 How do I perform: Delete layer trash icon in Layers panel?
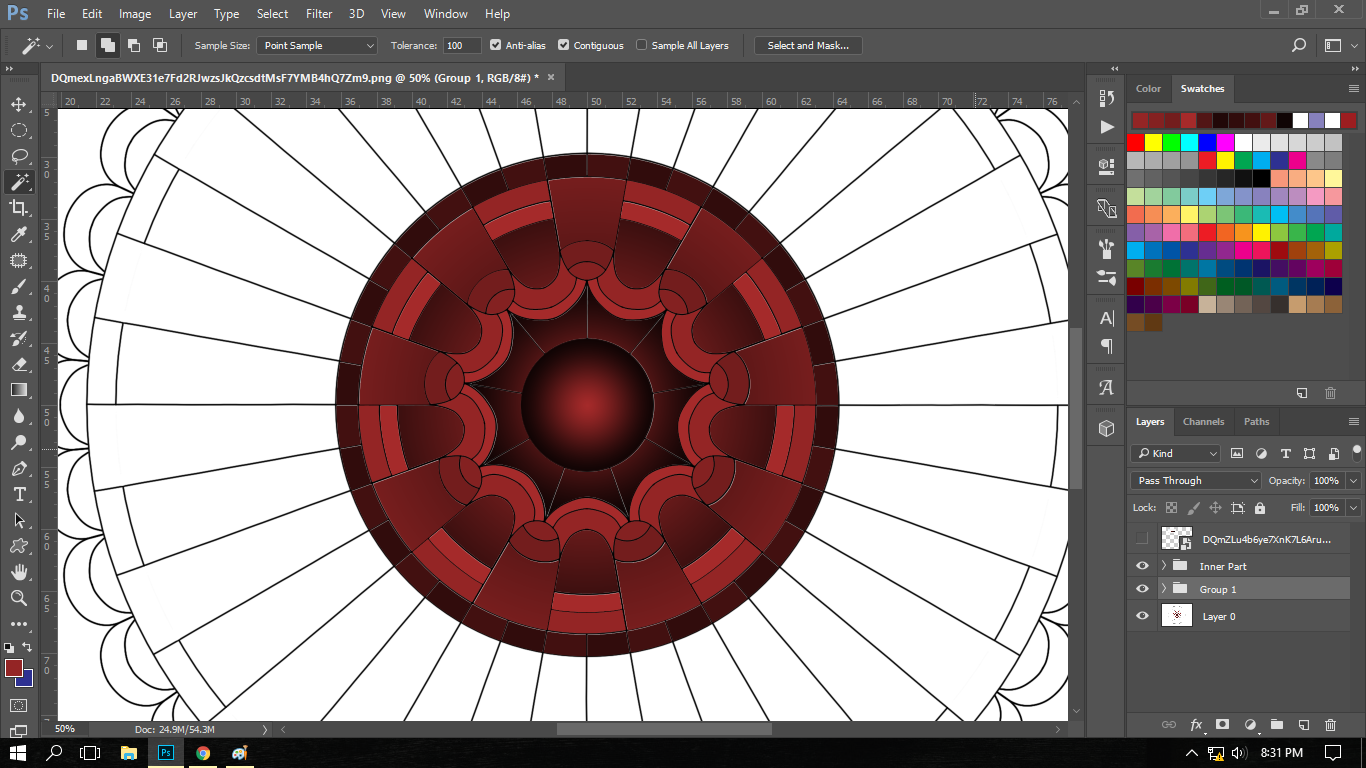point(1330,725)
